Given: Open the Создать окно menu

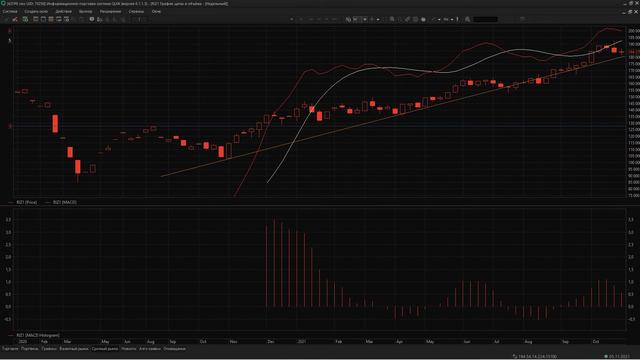Looking at the screenshot, I should 36,11.
